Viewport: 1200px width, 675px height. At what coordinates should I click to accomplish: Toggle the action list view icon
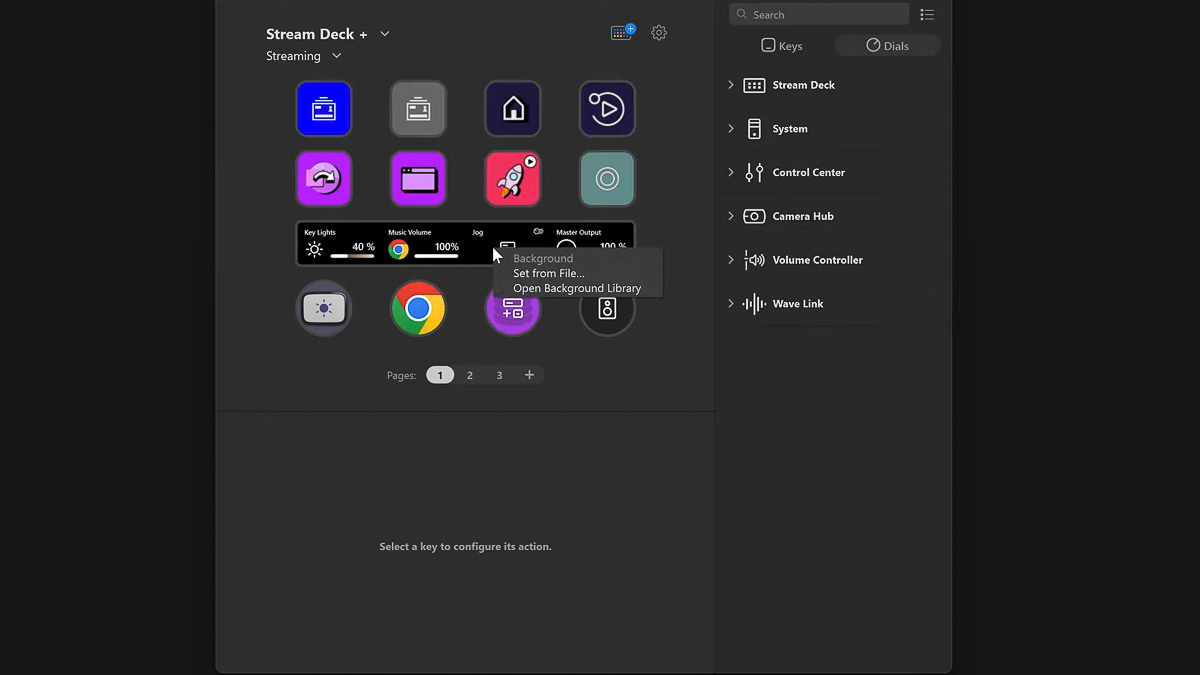pos(927,15)
